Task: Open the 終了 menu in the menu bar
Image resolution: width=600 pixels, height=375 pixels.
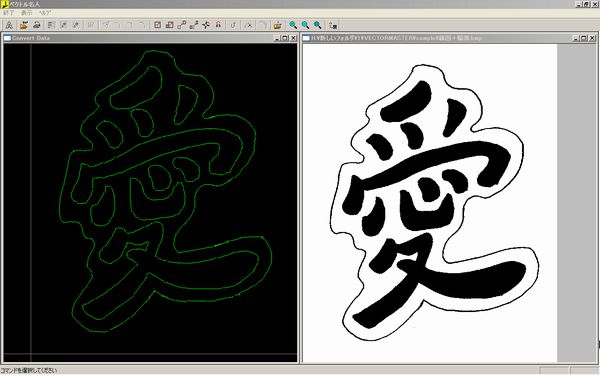Action: point(8,13)
